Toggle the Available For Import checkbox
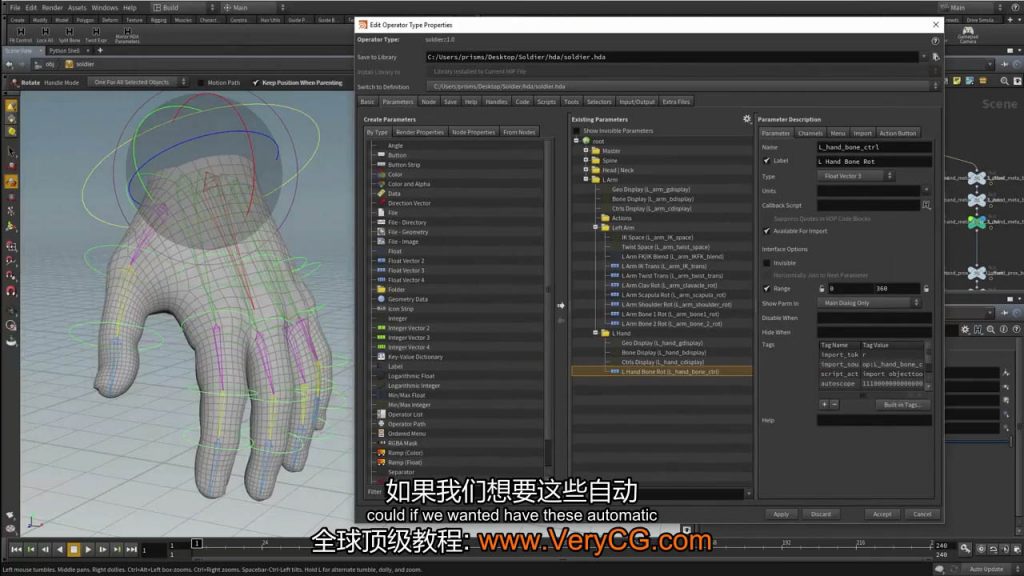The height and width of the screenshot is (576, 1024). (767, 231)
